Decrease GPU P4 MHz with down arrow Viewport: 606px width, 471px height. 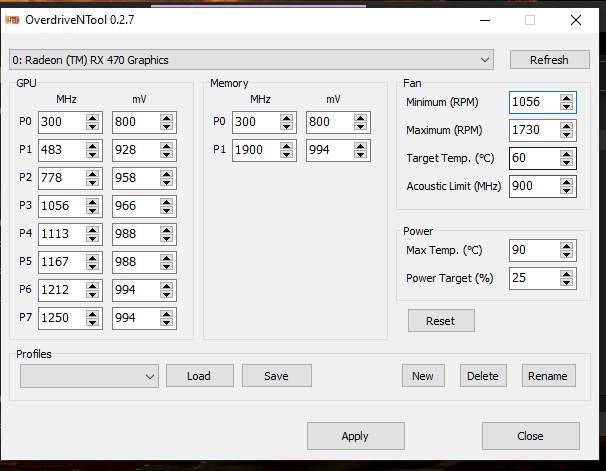tap(92, 238)
